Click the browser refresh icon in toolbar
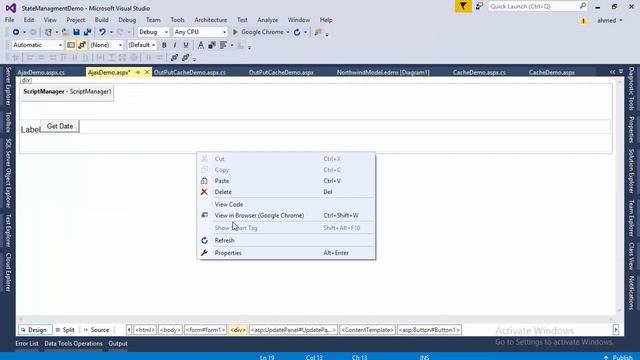Image resolution: width=640 pixels, height=360 pixels. pos(297,32)
